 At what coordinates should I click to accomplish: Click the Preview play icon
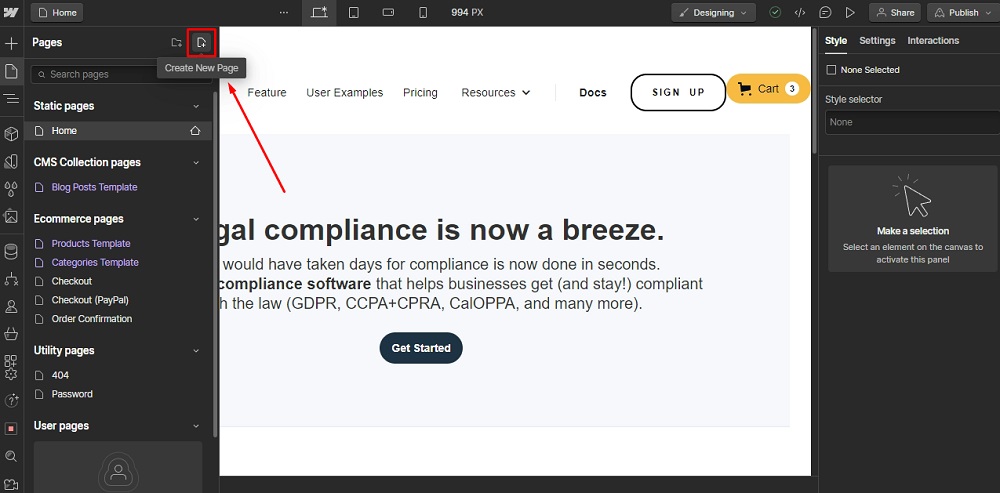pyautogui.click(x=849, y=13)
